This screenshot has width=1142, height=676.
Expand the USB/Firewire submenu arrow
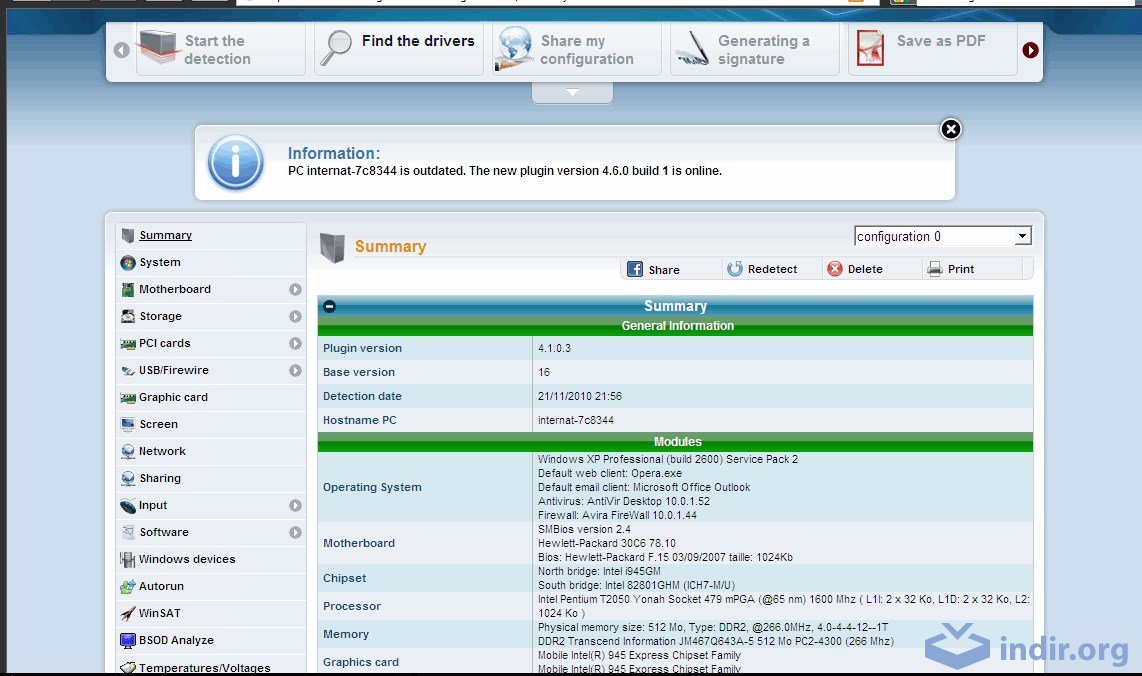point(295,370)
